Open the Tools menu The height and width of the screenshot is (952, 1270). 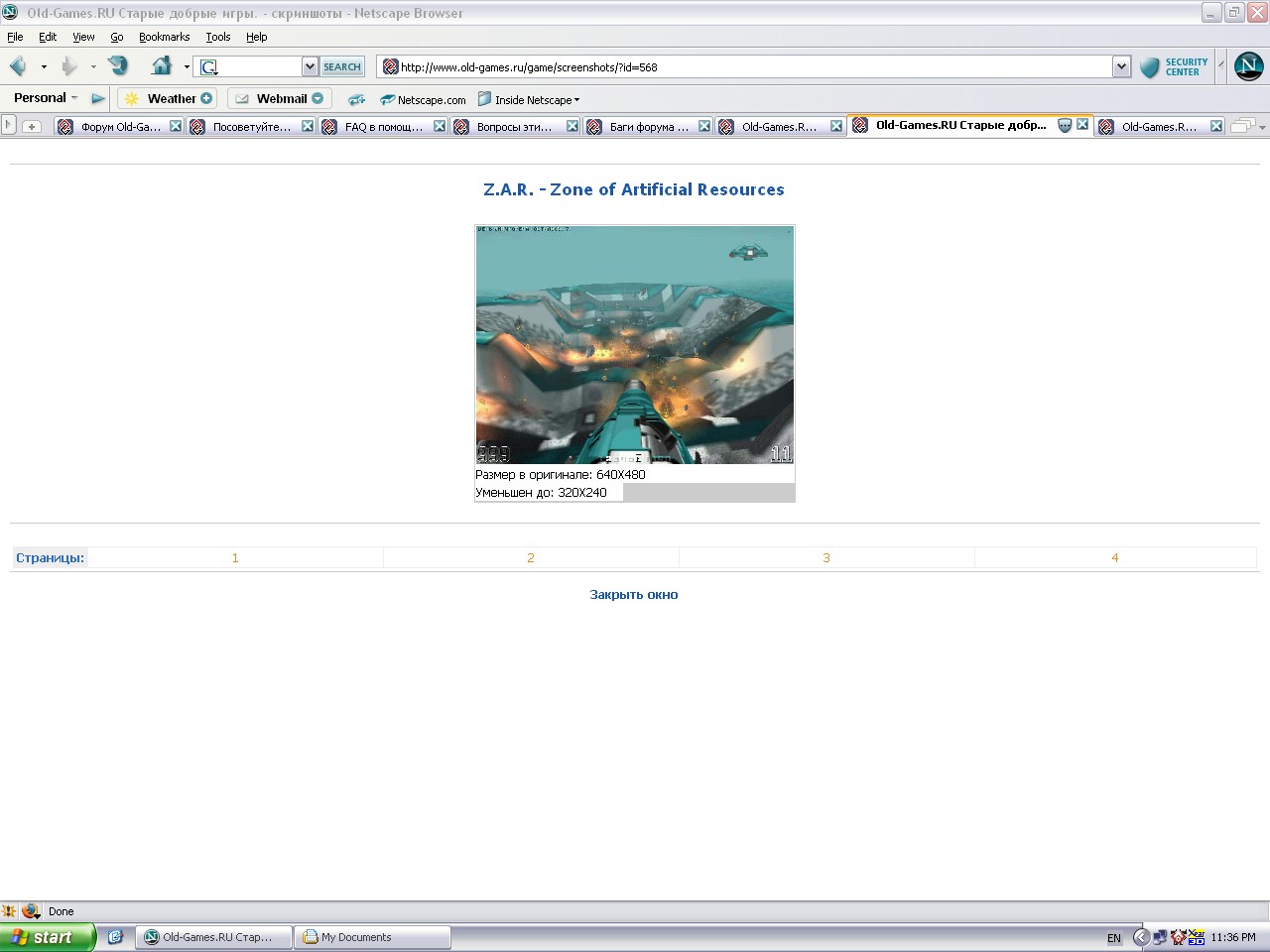coord(218,37)
